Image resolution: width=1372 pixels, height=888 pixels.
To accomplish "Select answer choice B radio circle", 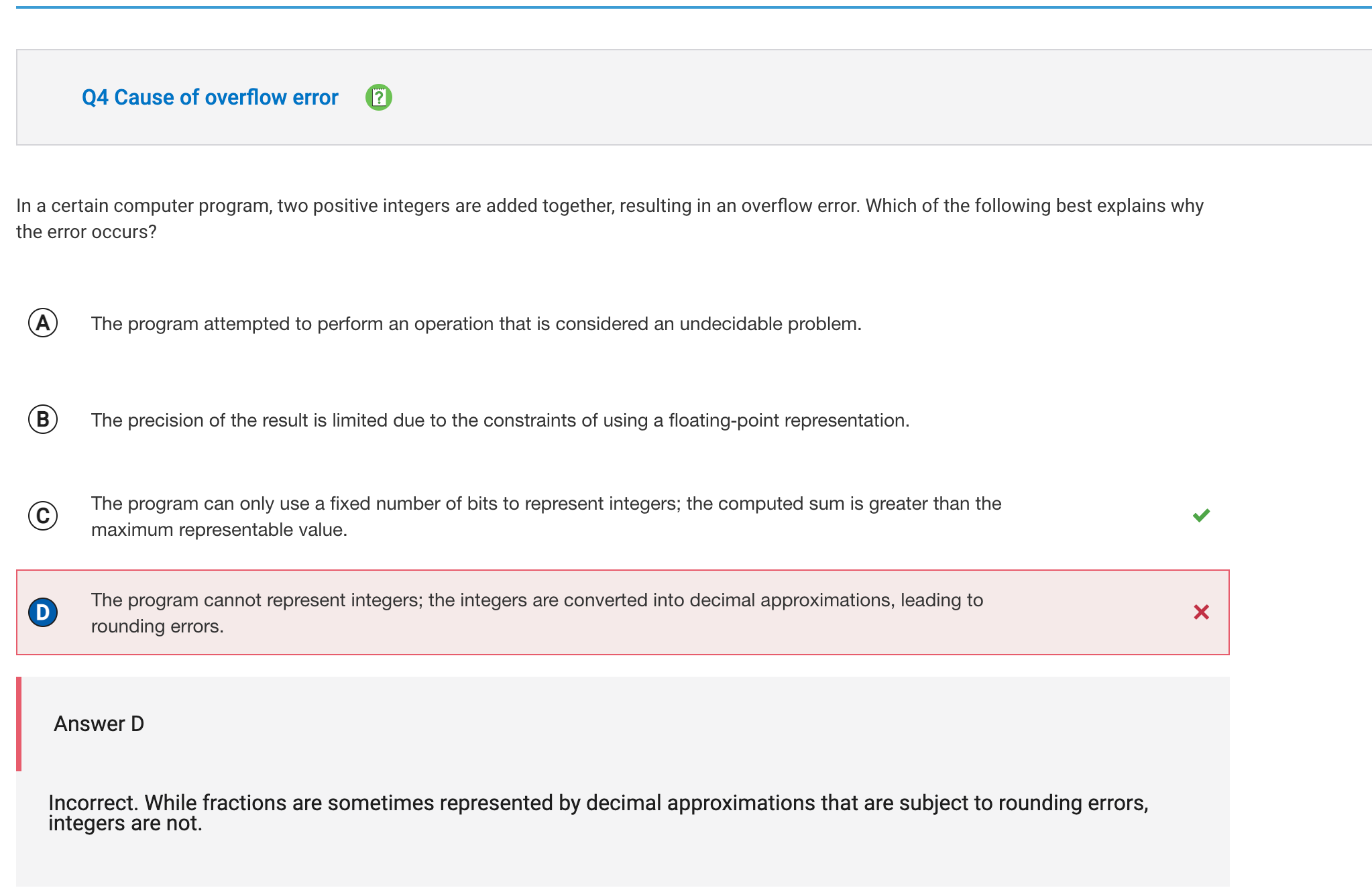I will (43, 420).
